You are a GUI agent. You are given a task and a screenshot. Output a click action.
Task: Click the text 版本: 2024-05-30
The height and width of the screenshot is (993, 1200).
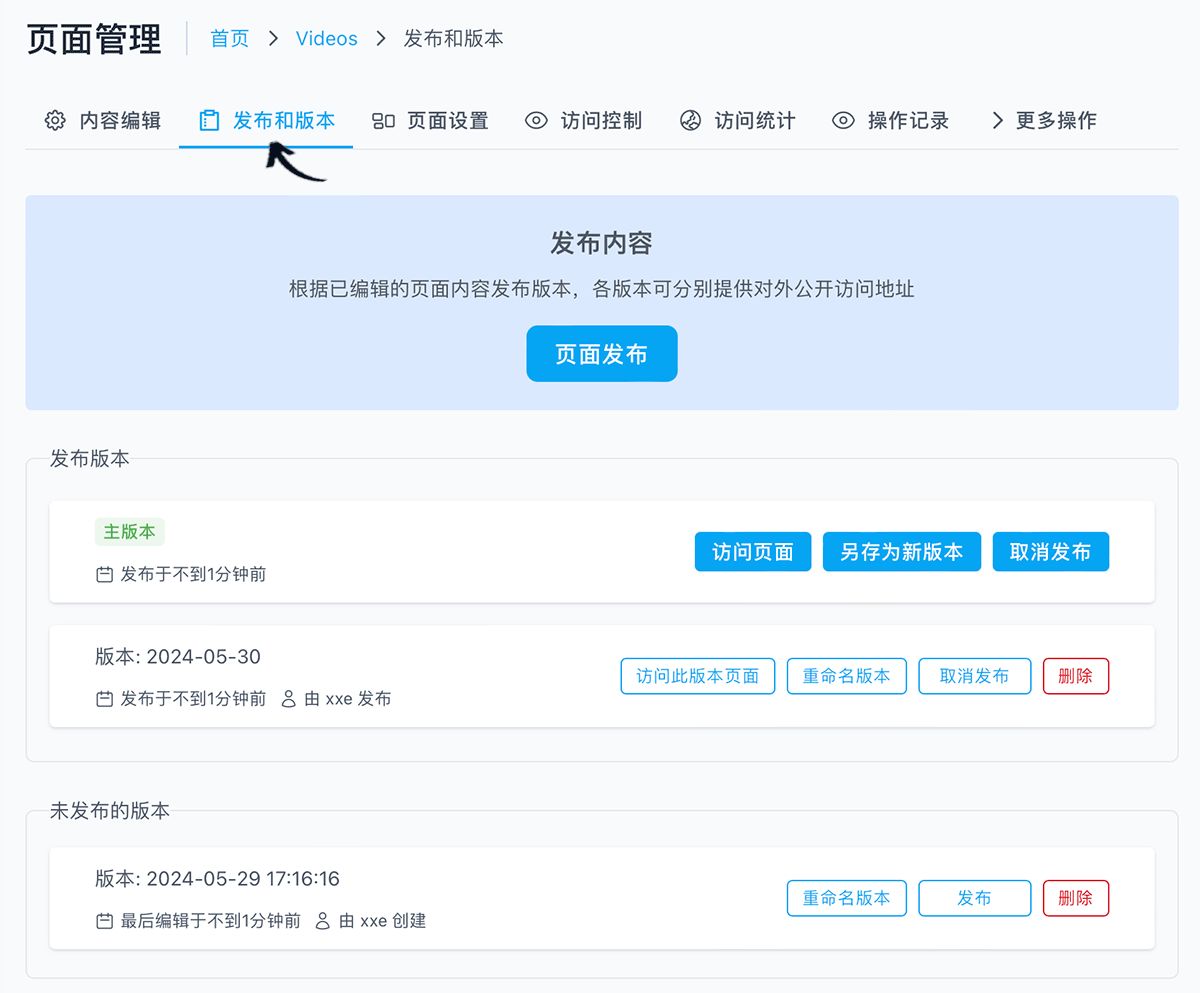(178, 657)
